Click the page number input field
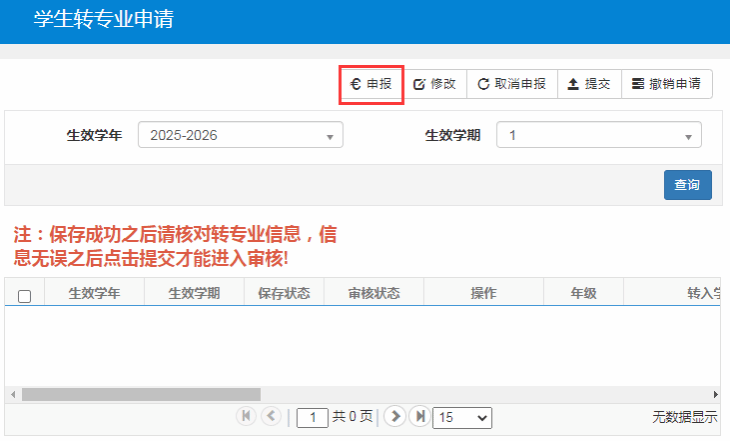Image resolution: width=730 pixels, height=441 pixels. click(313, 417)
